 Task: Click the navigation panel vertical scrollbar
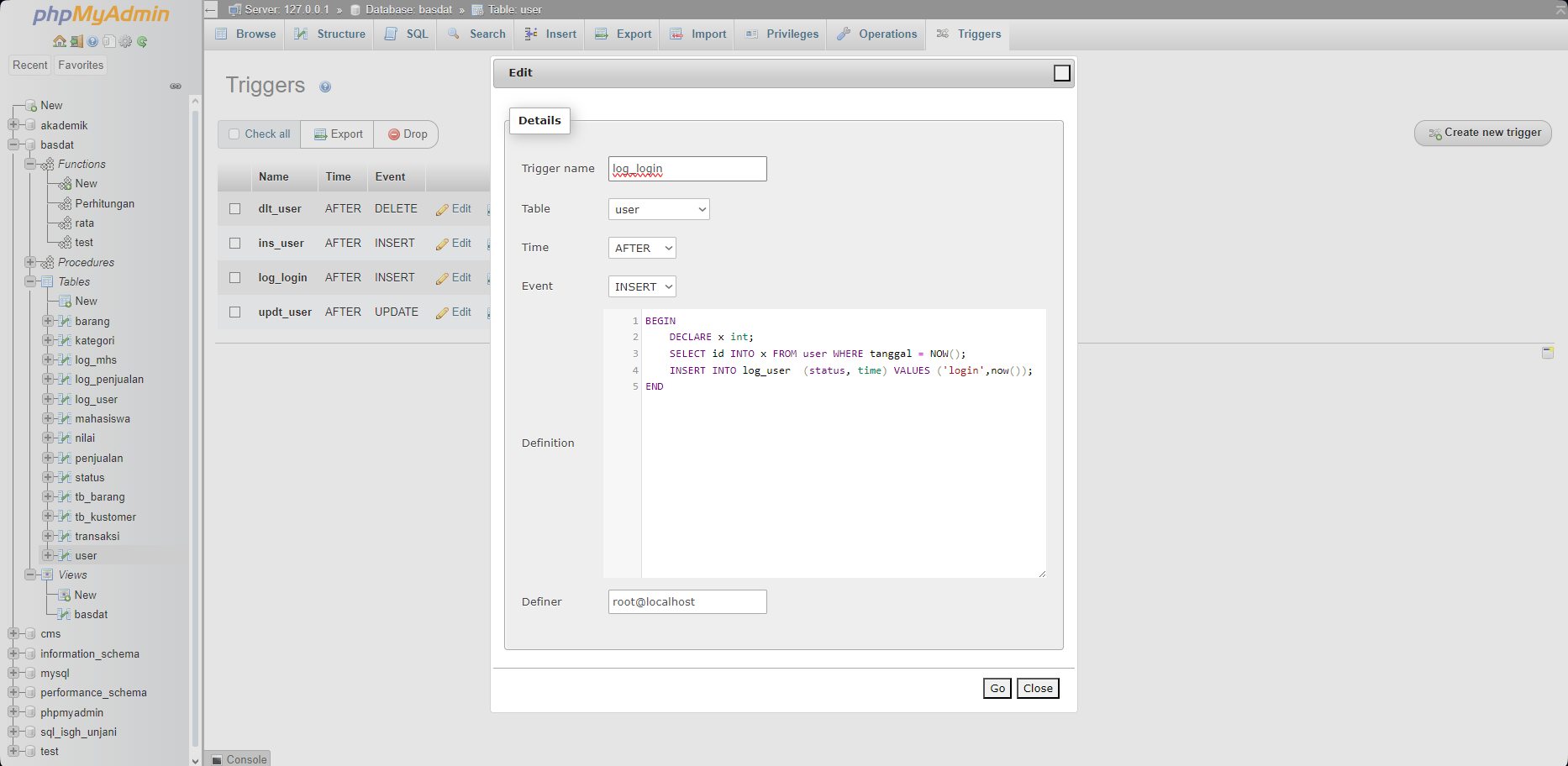[x=195, y=420]
